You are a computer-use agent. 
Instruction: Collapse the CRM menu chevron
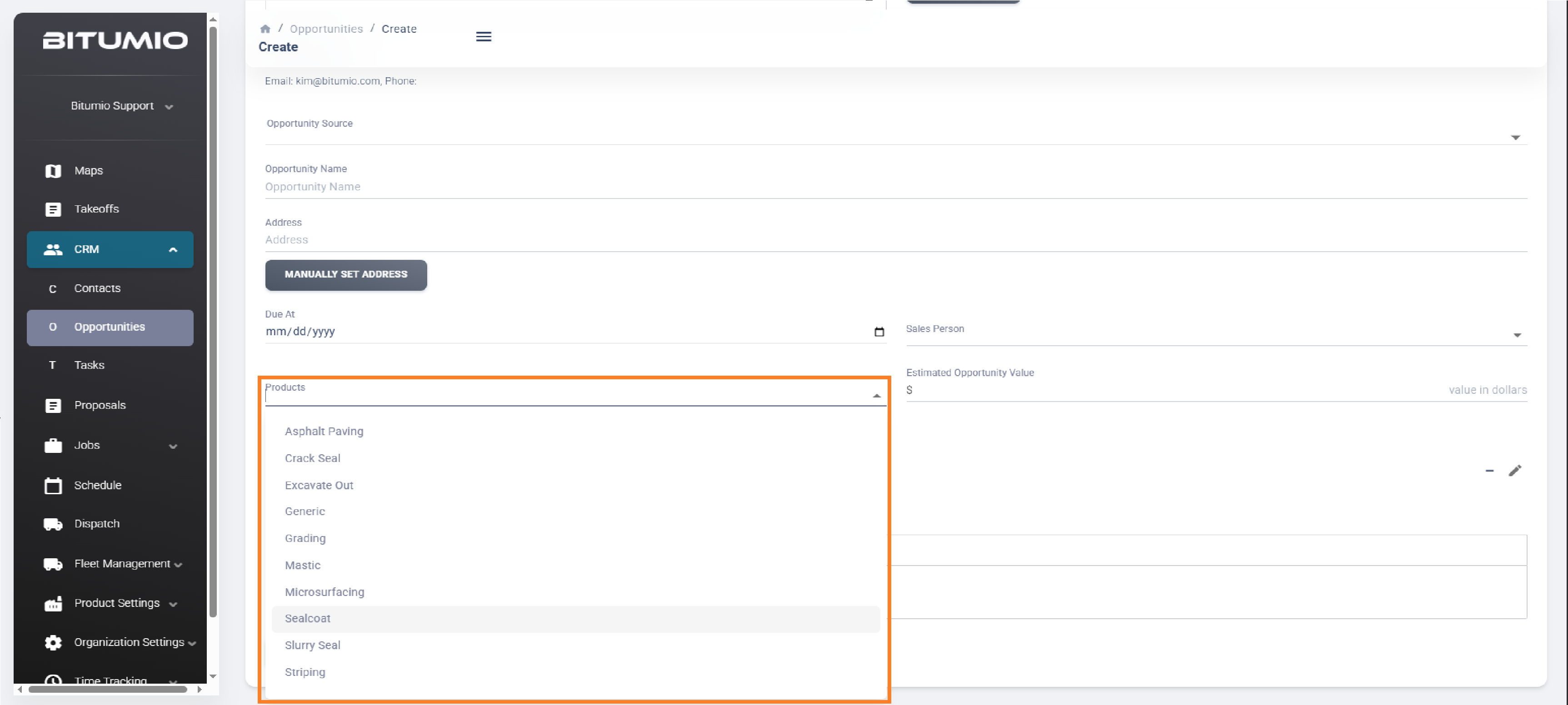[173, 249]
